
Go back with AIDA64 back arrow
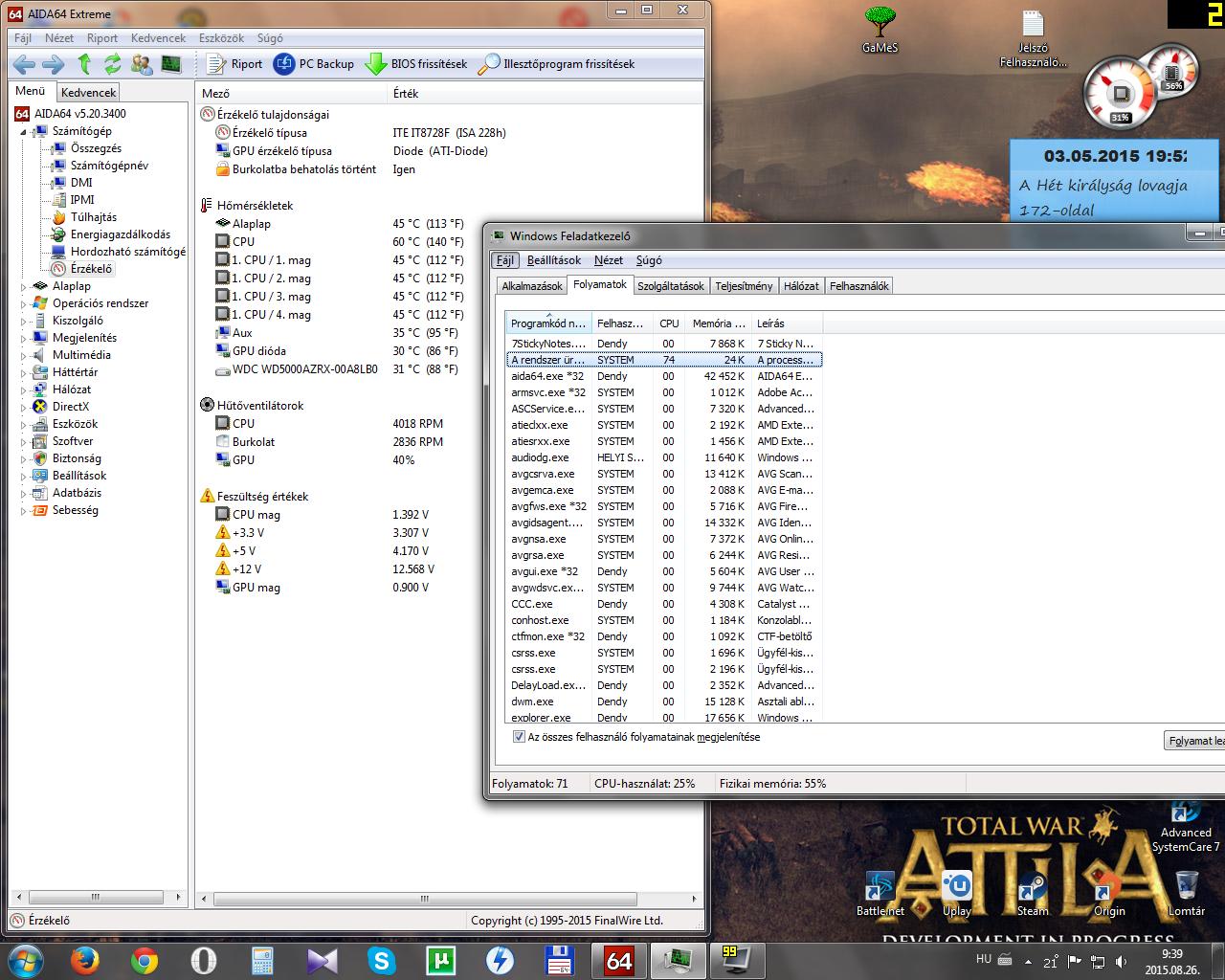tap(25, 64)
